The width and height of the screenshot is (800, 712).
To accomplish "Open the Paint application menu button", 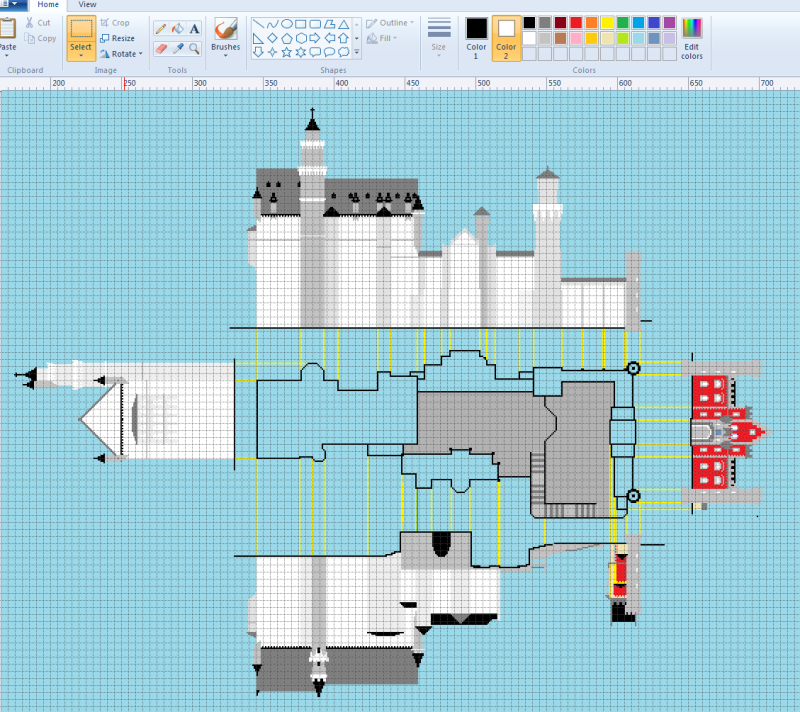I will pos(12,5).
